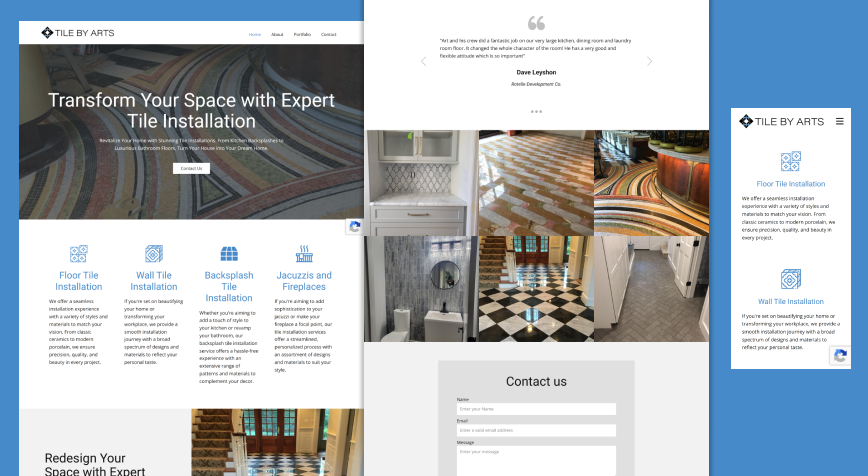Image resolution: width=868 pixels, height=476 pixels.
Task: Click the reCAPTCHA badge in mobile view
Action: (x=840, y=356)
